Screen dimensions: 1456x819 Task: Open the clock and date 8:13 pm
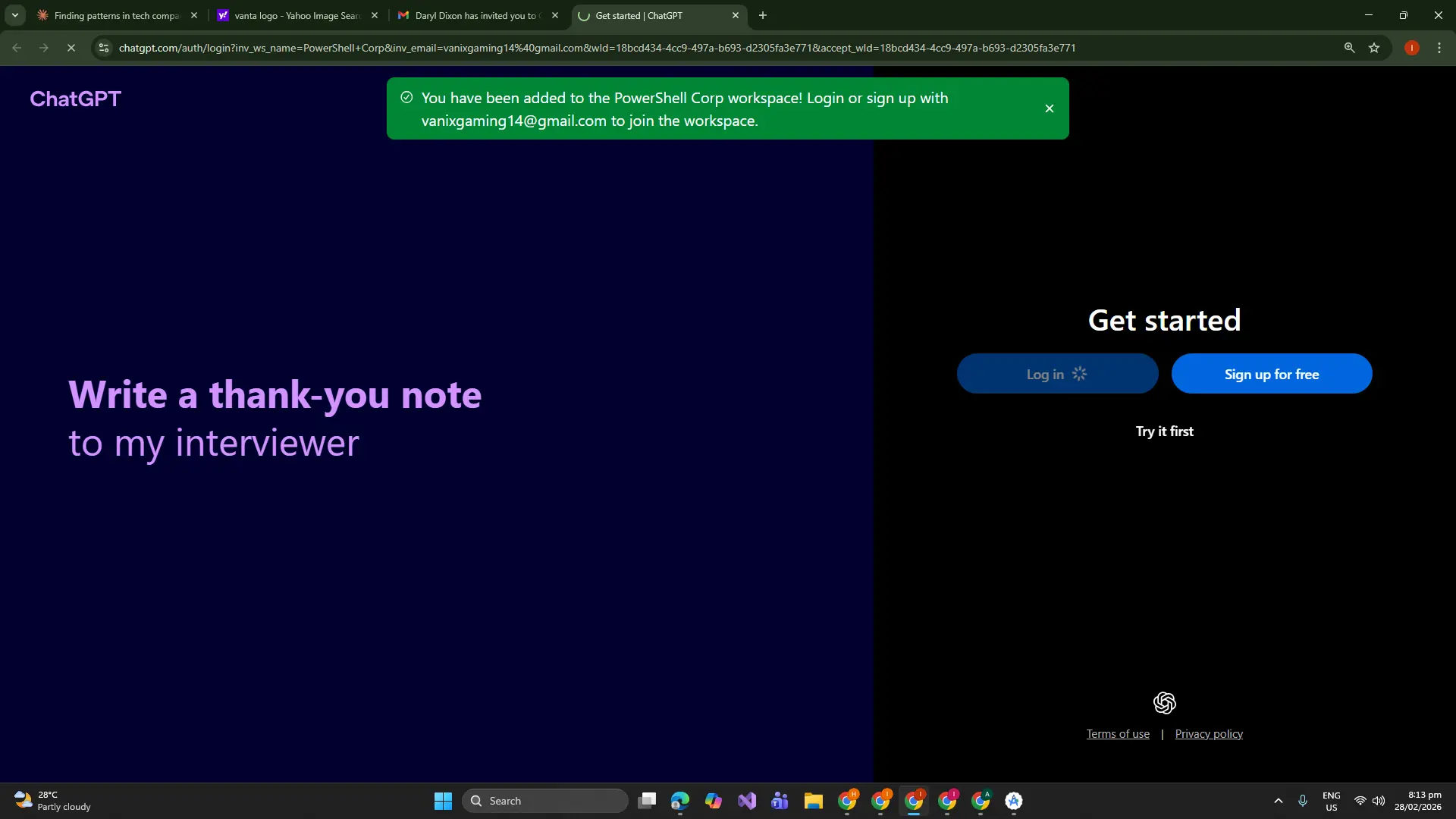tap(1417, 801)
